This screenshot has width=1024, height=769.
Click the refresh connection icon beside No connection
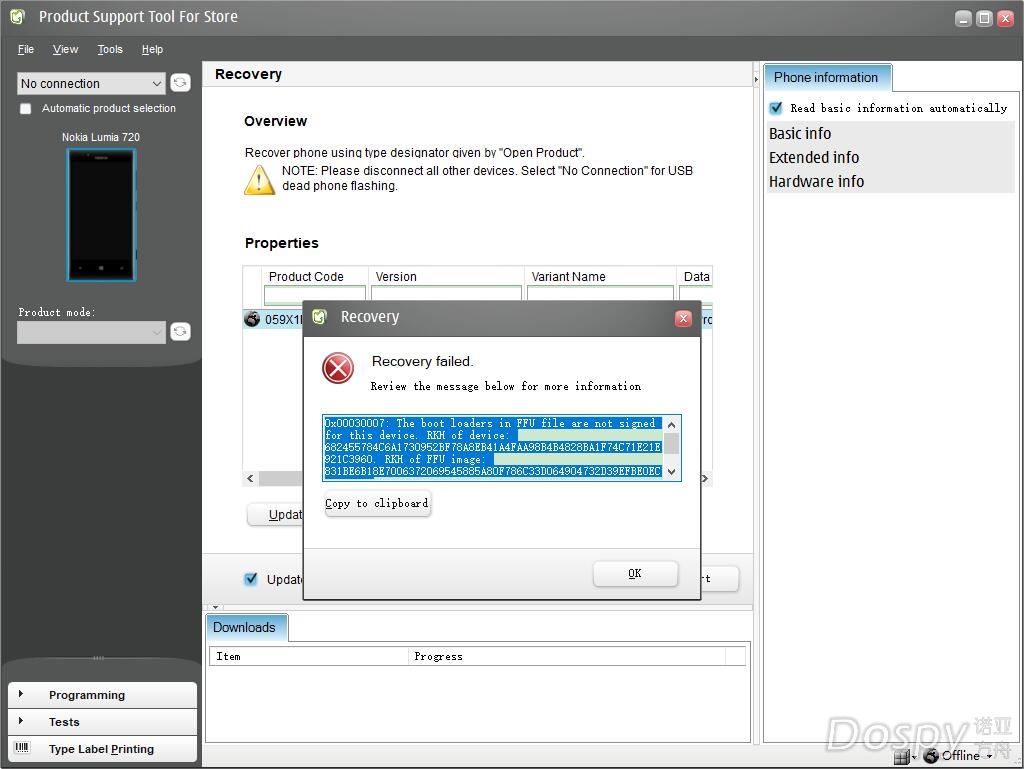point(180,83)
